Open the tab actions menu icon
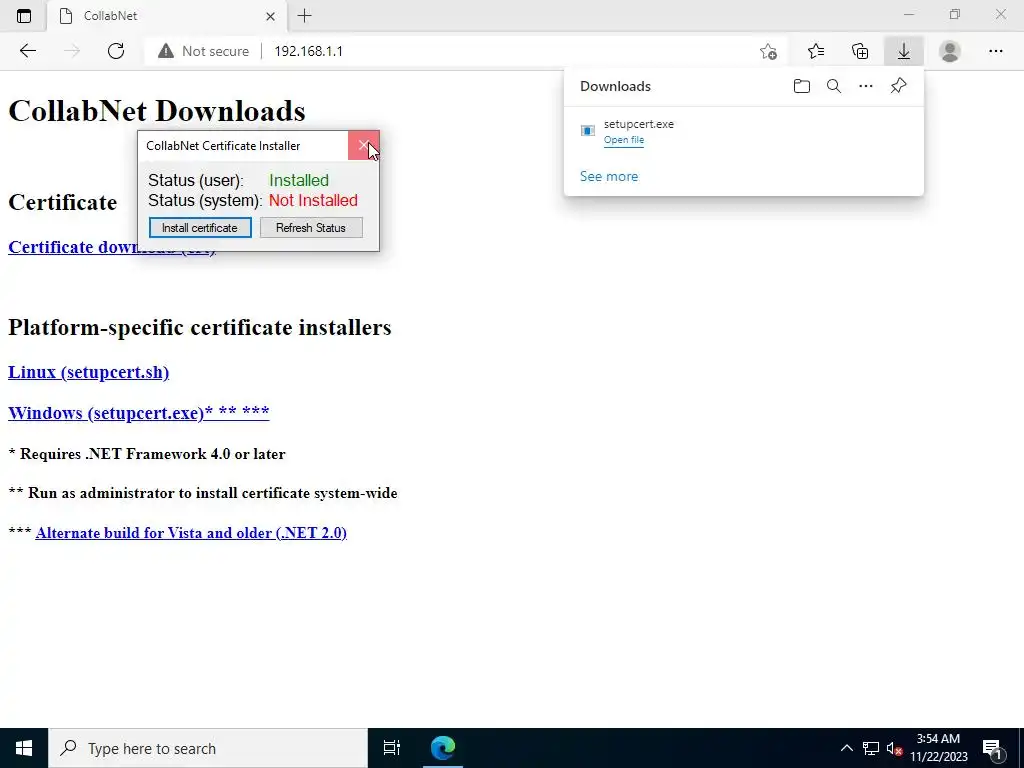The image size is (1024, 768). tap(24, 16)
